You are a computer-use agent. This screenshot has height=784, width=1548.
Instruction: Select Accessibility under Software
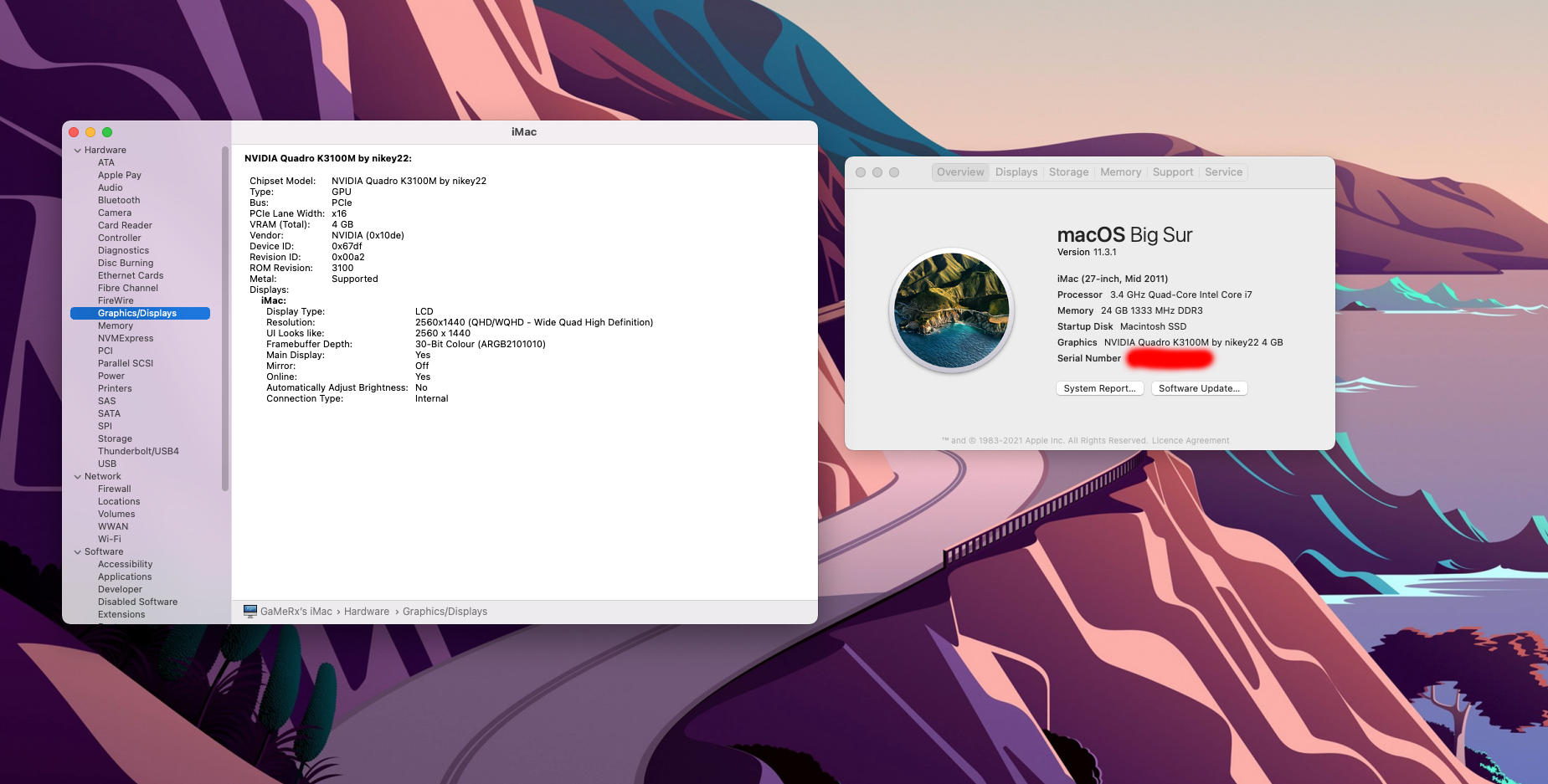pyautogui.click(x=126, y=565)
